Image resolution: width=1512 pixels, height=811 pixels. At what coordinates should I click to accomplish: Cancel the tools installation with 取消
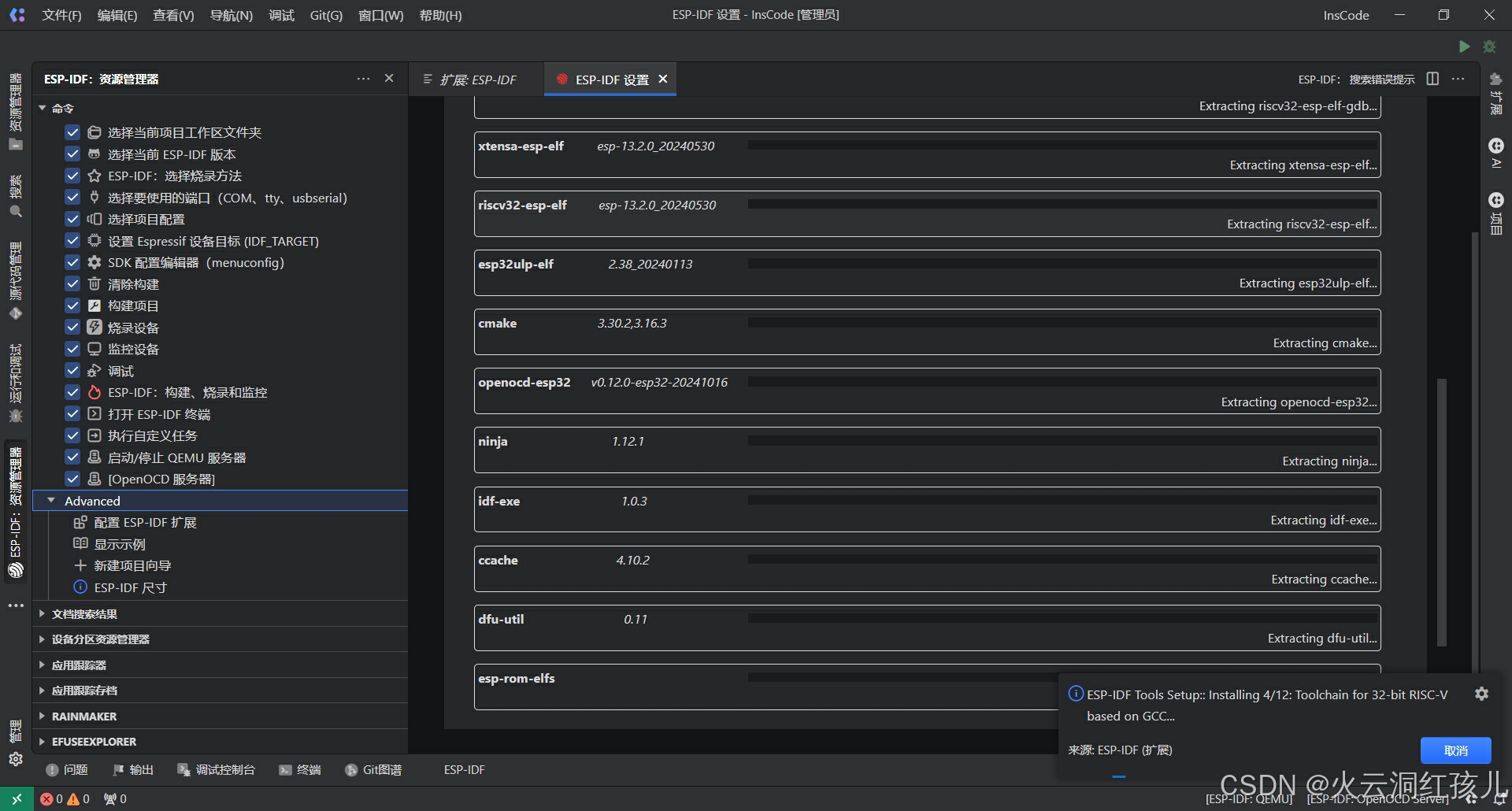click(x=1455, y=750)
